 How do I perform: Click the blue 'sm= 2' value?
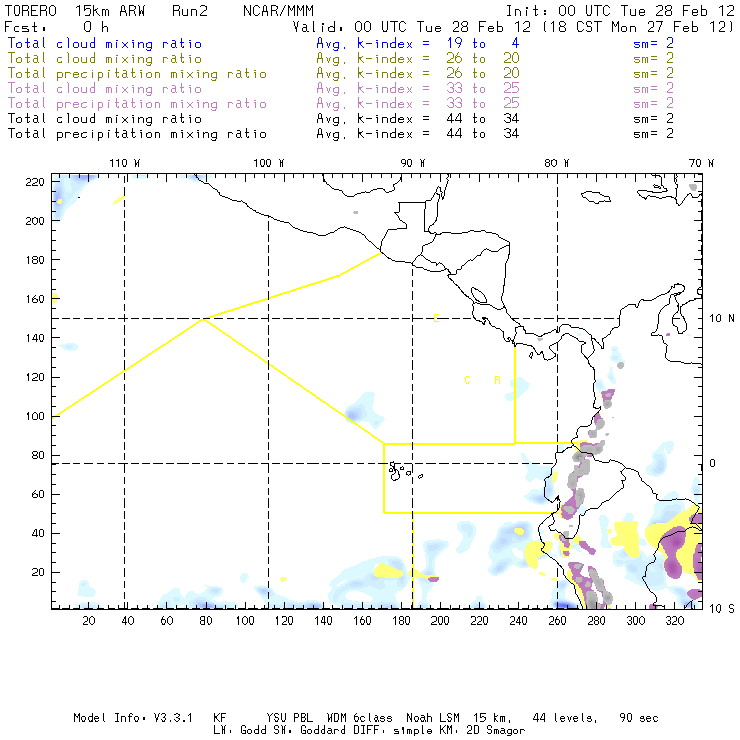(653, 43)
